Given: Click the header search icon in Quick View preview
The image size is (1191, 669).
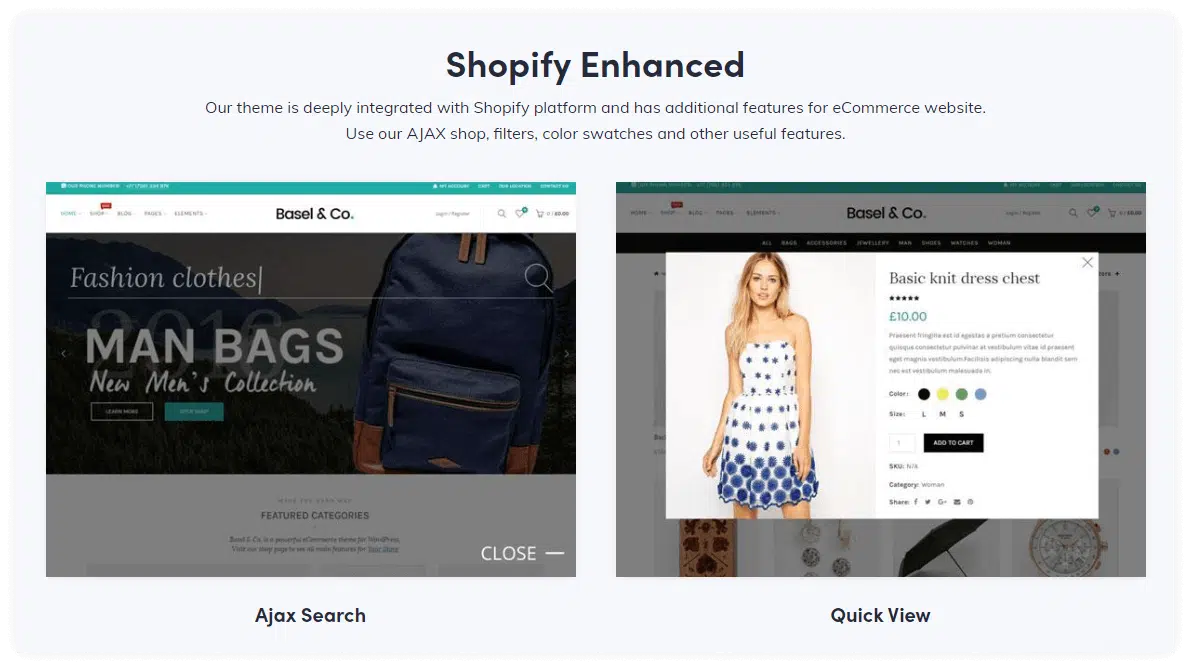Looking at the screenshot, I should pos(1073,213).
